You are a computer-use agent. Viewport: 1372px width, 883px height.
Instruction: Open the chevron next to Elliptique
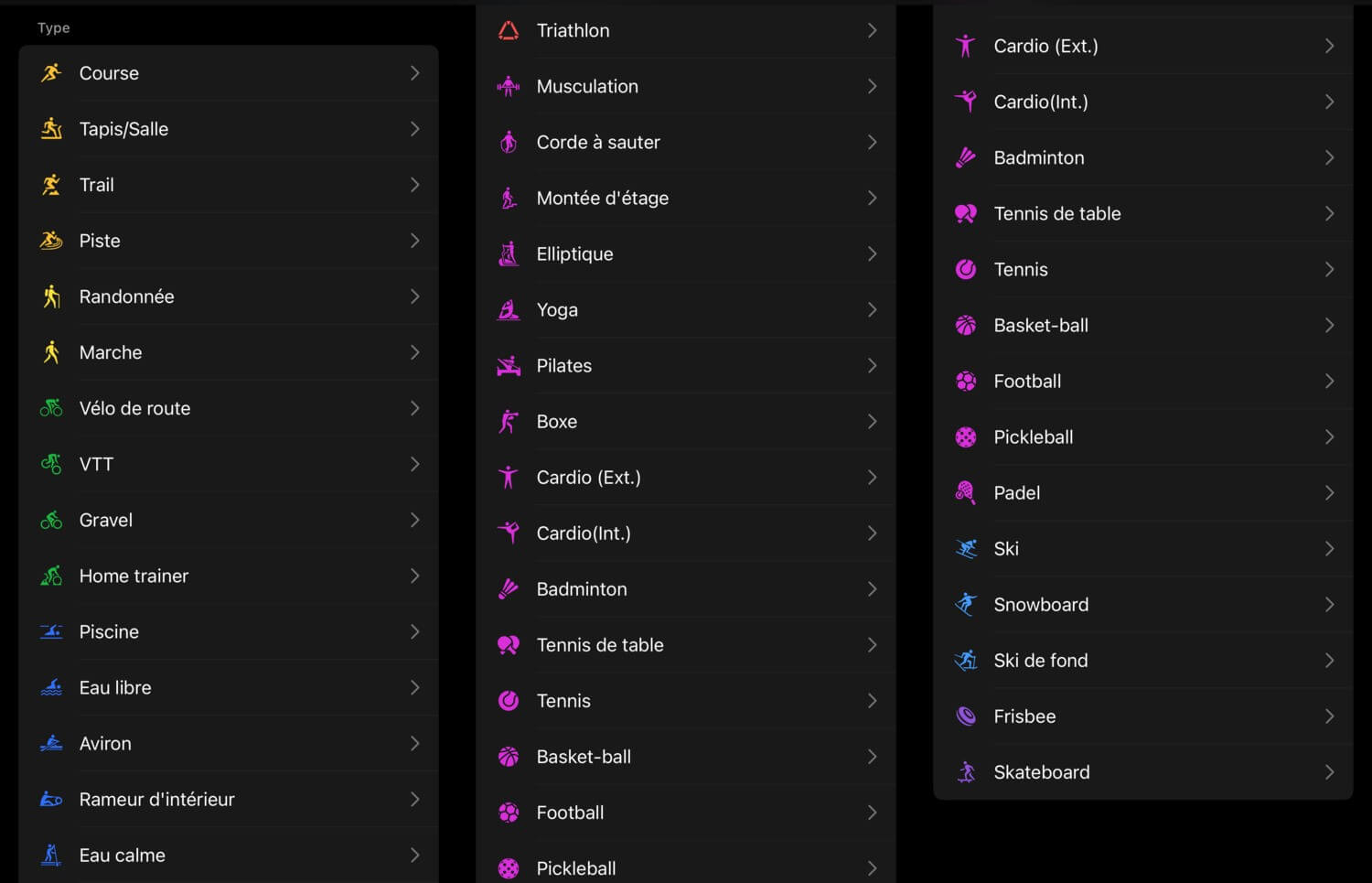[x=872, y=254]
